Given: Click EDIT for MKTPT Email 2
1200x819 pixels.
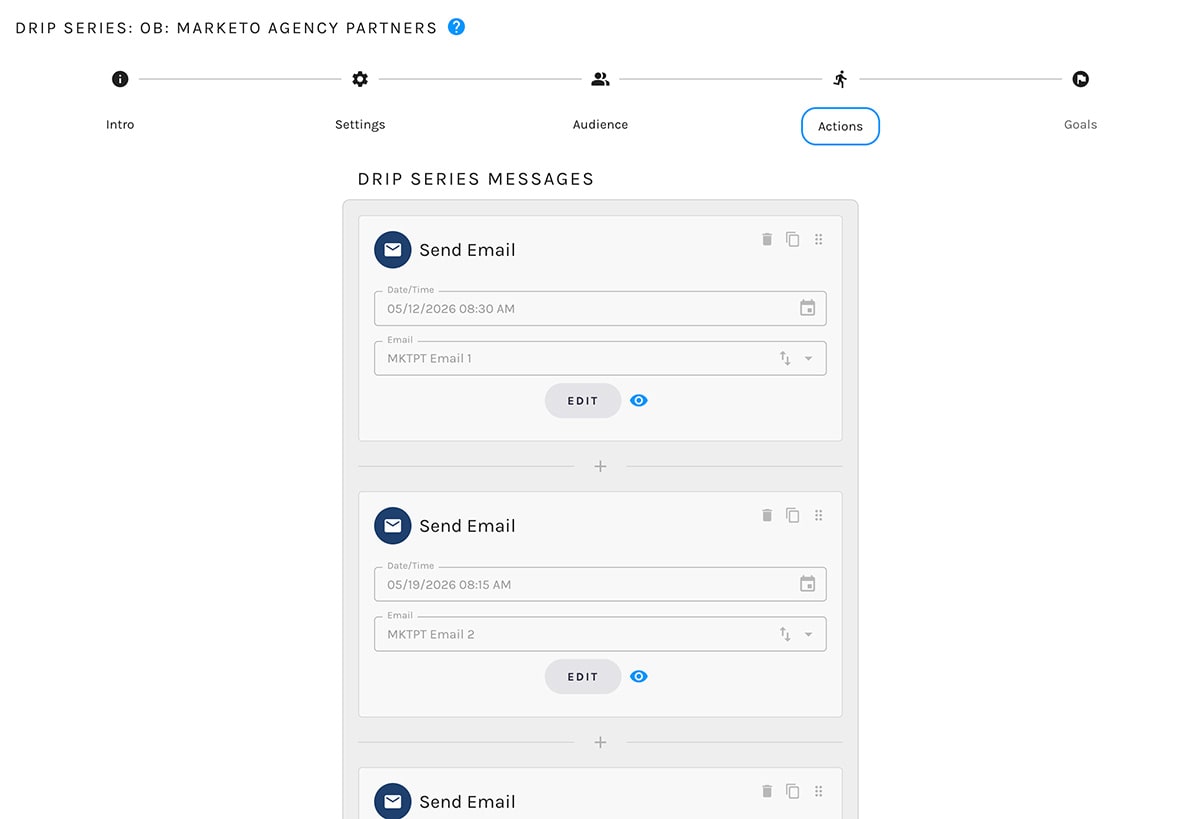Looking at the screenshot, I should [x=583, y=677].
